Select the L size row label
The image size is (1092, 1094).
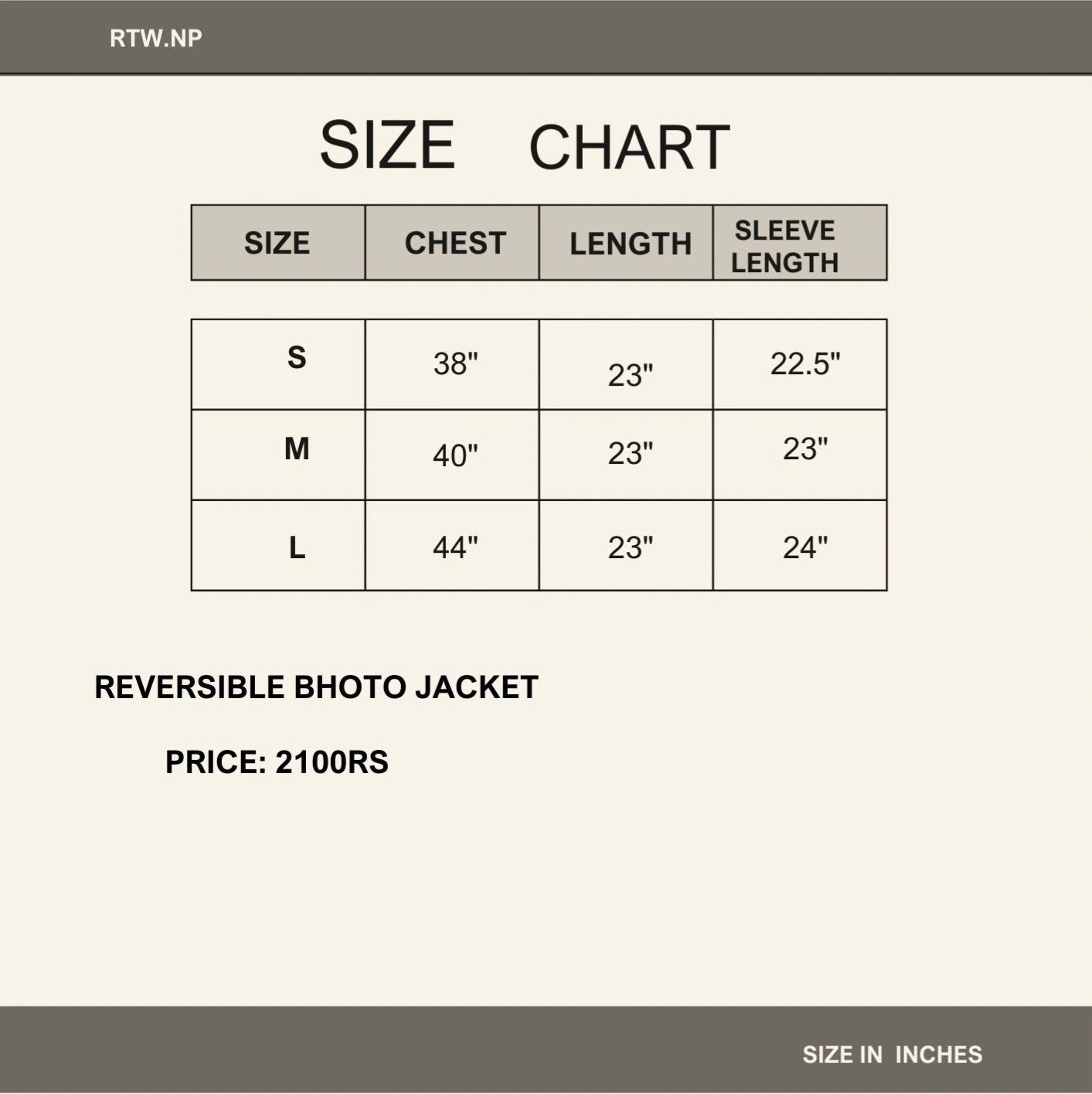297,548
